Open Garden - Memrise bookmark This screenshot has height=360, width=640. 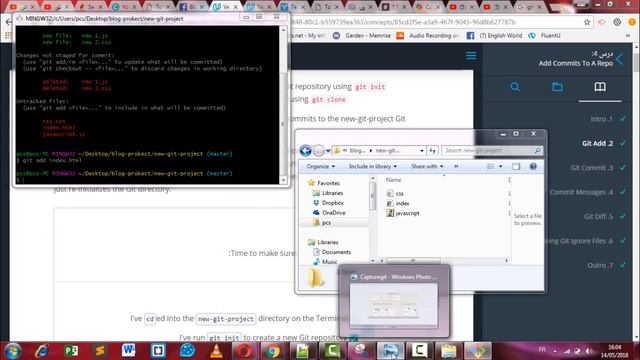(362, 36)
